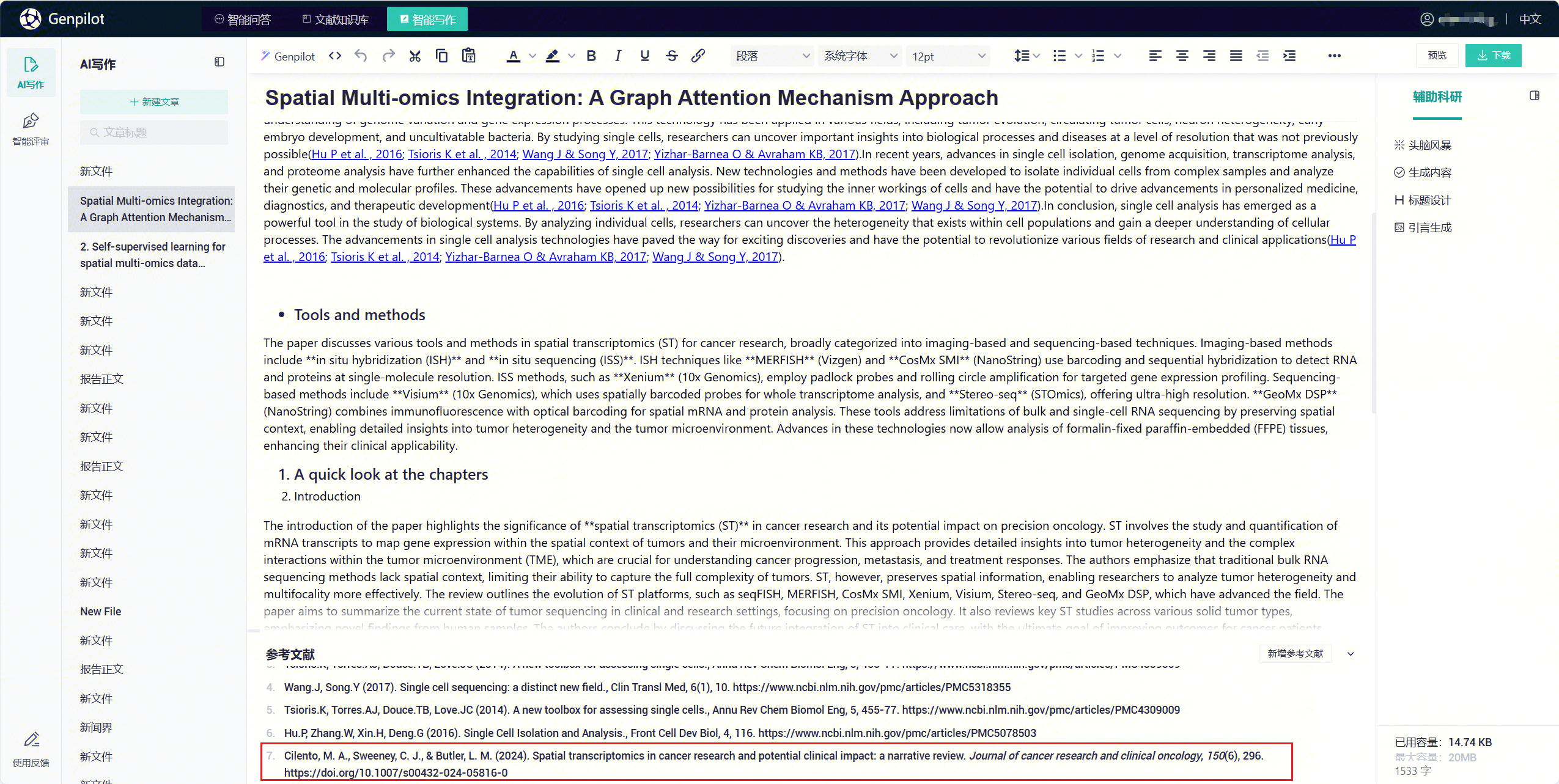Toggle italic formatting
Screen dimensions: 1559x784
pyautogui.click(x=618, y=56)
